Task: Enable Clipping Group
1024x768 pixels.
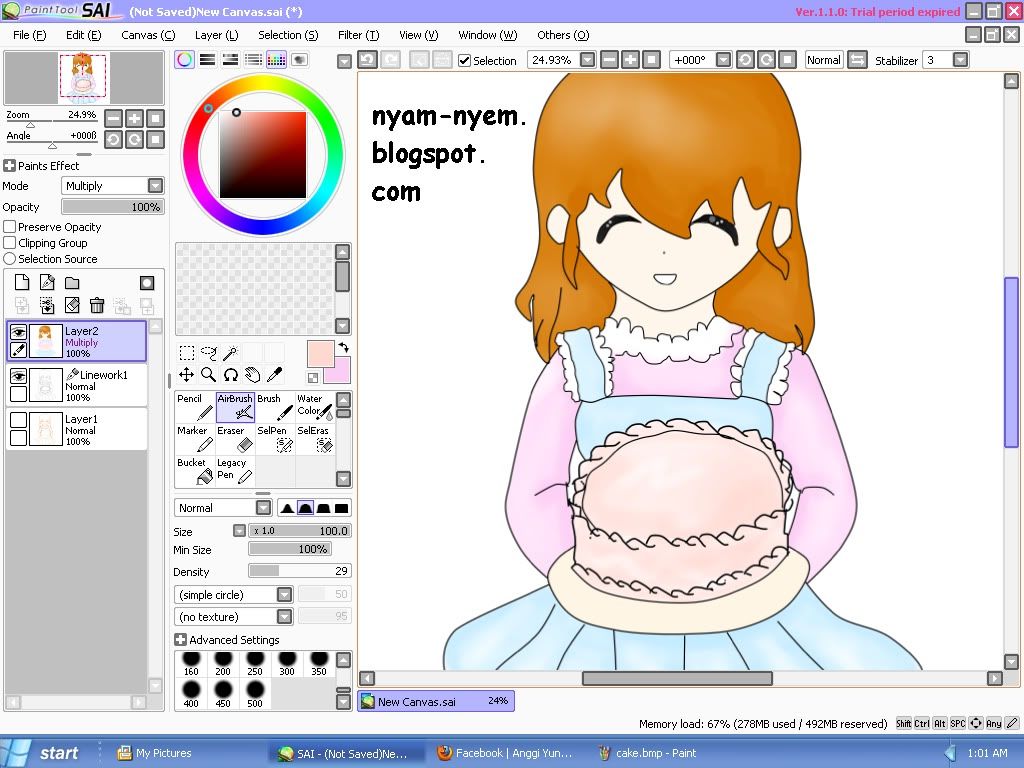Action: 10,243
